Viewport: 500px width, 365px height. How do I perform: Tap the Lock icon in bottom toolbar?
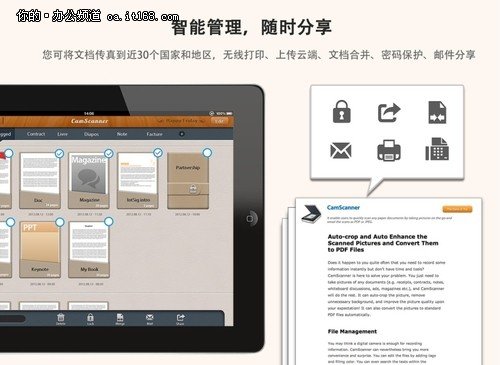(x=90, y=318)
